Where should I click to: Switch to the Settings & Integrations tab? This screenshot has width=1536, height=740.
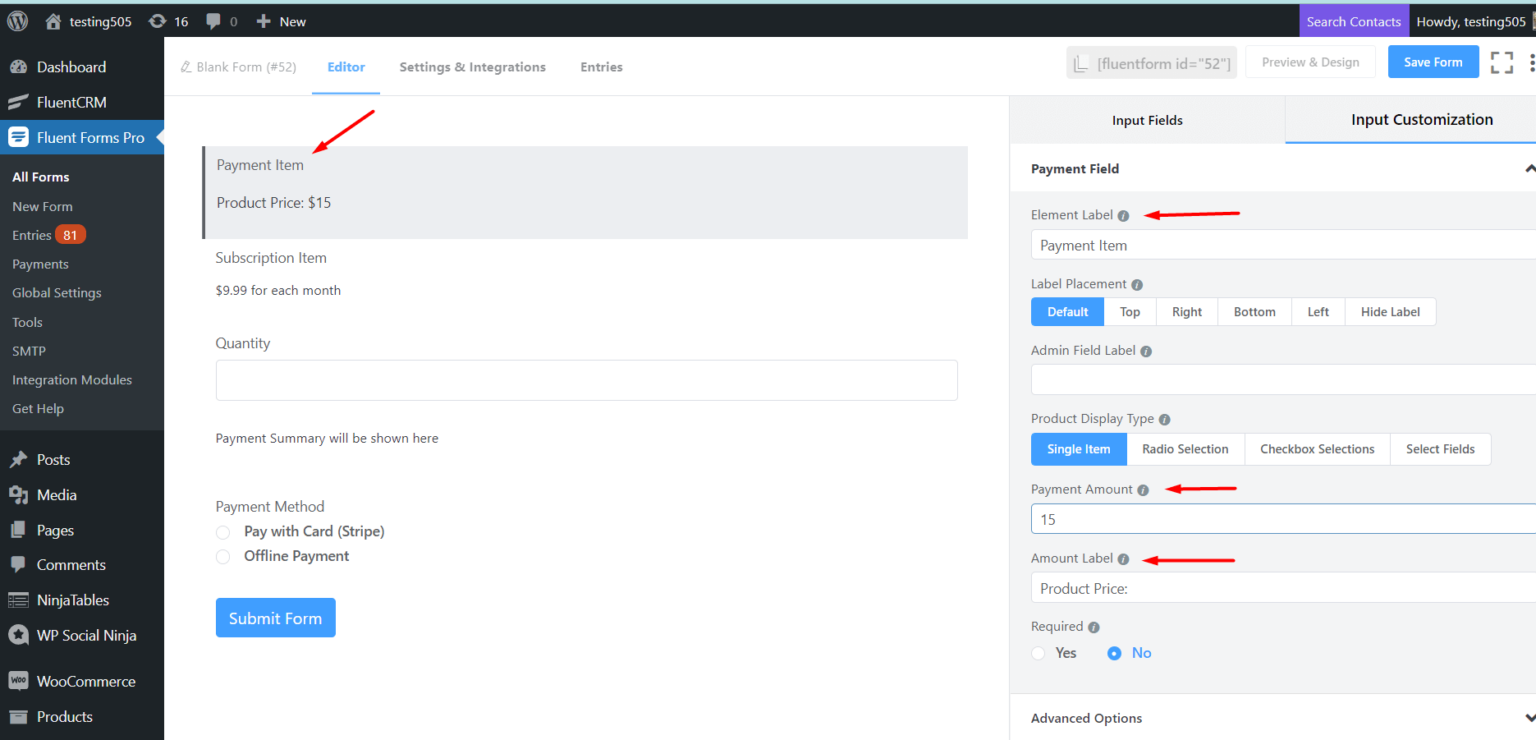[x=471, y=67]
